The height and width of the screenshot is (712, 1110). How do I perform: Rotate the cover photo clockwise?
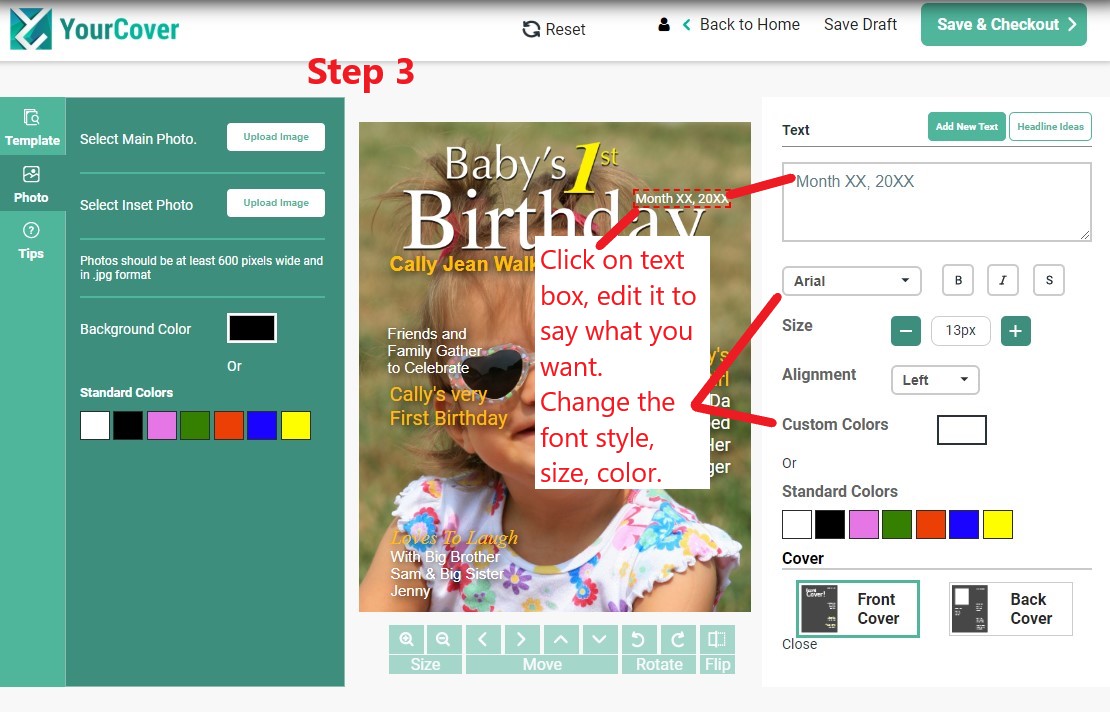pyautogui.click(x=677, y=638)
